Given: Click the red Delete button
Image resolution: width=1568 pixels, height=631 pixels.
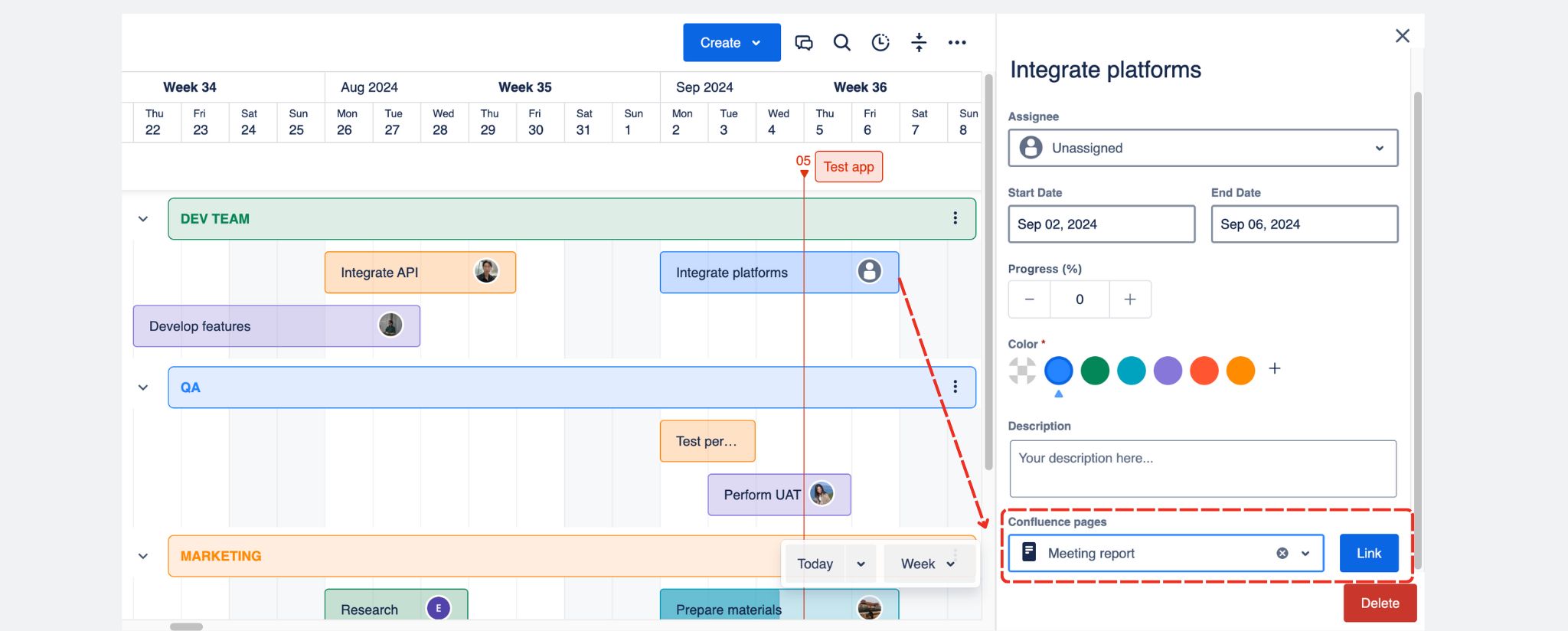Looking at the screenshot, I should point(1379,603).
